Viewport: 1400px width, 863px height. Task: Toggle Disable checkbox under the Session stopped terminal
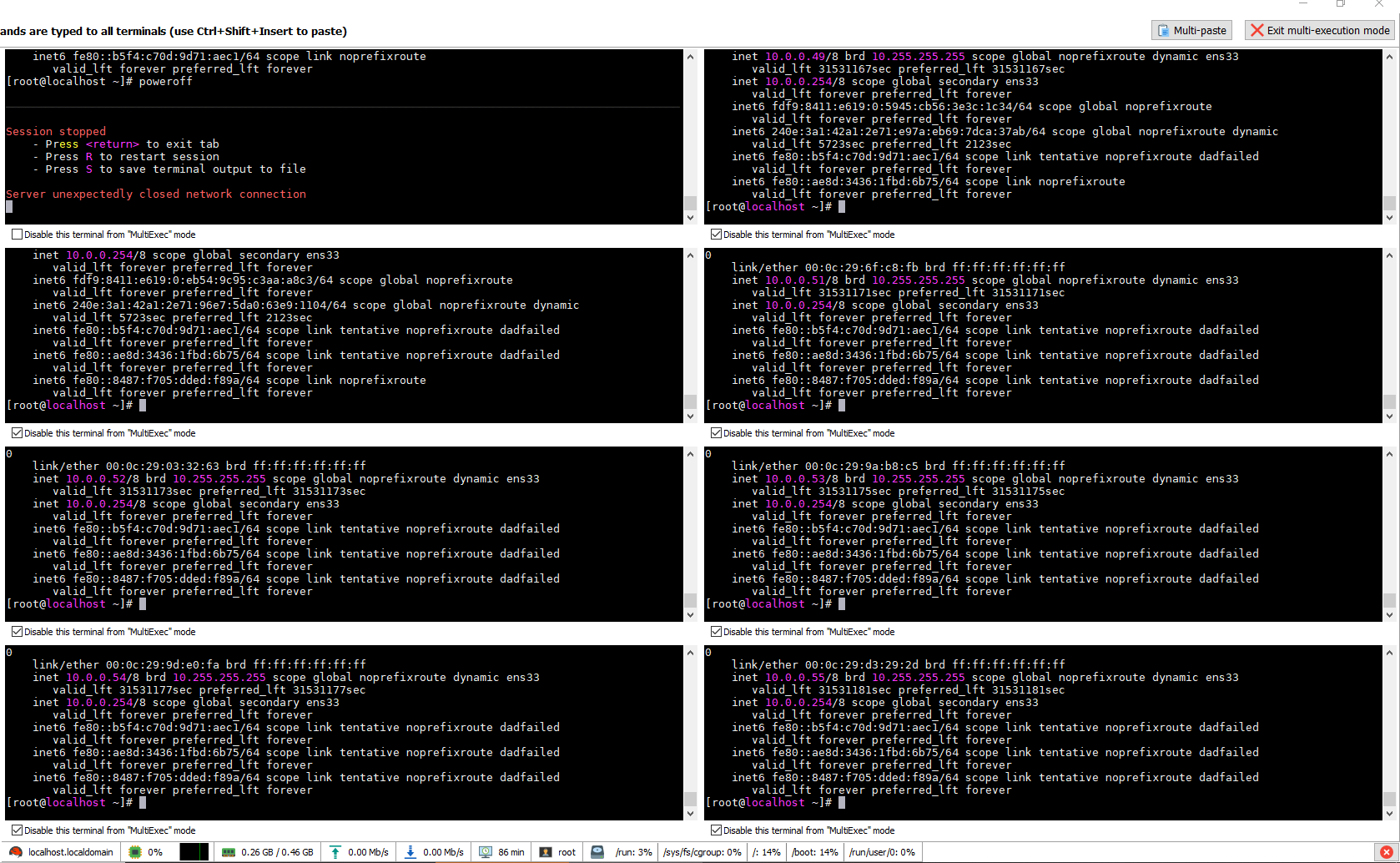pos(17,235)
